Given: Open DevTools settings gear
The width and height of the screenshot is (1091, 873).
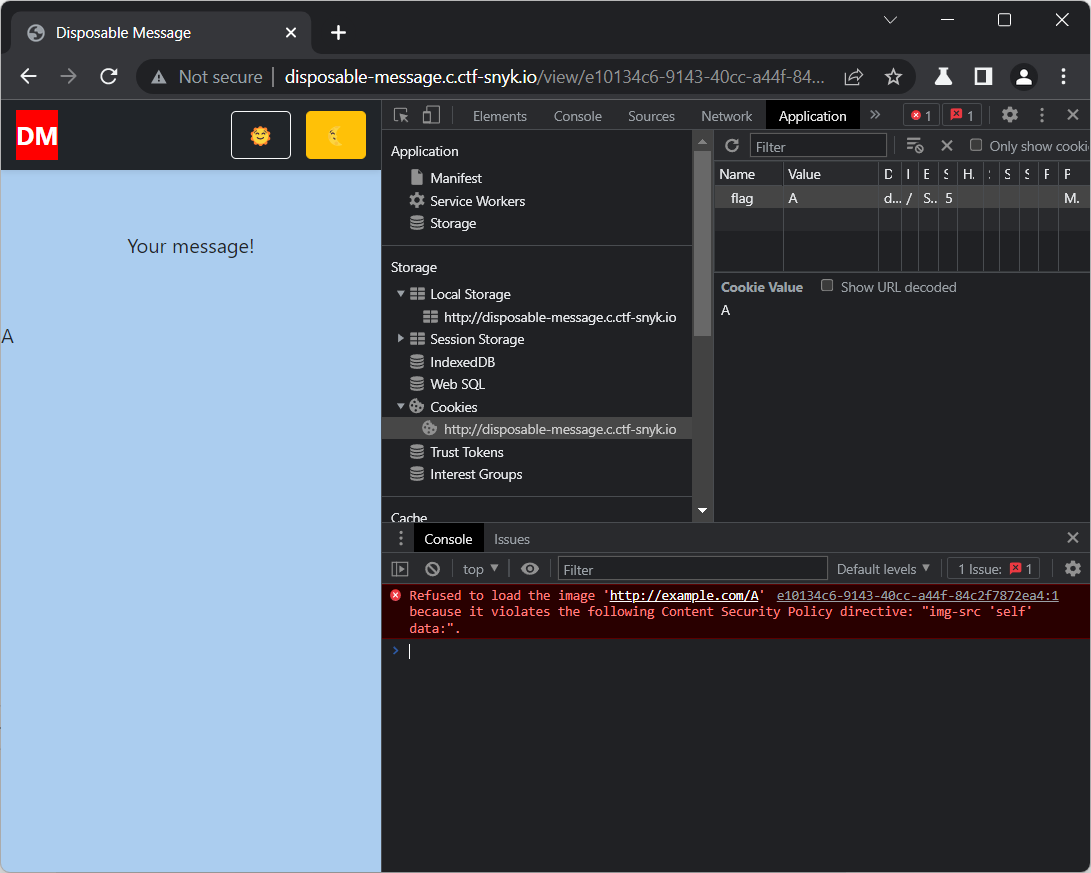Looking at the screenshot, I should coord(1010,115).
